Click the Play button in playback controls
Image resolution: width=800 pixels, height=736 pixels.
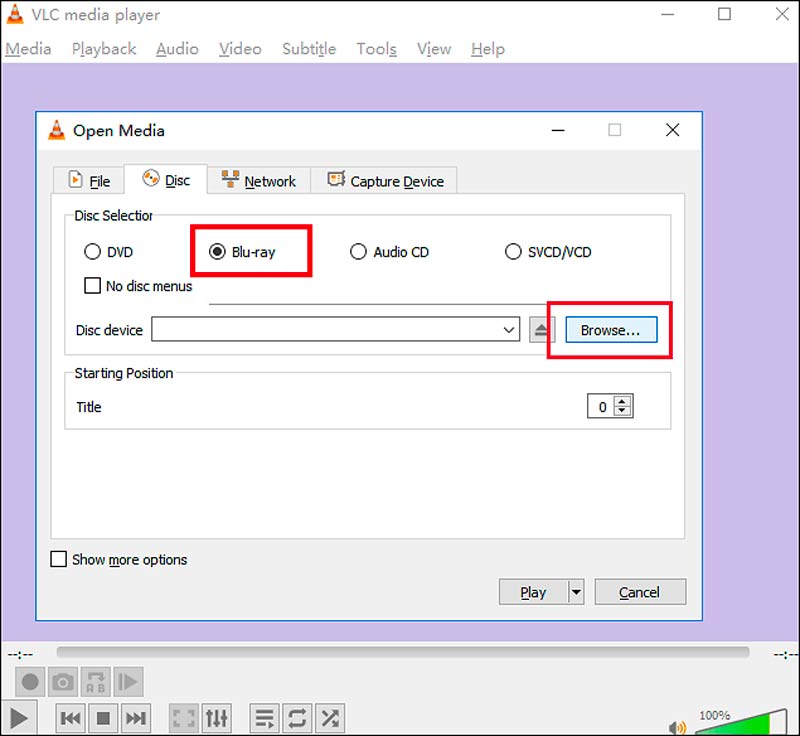click(x=20, y=717)
